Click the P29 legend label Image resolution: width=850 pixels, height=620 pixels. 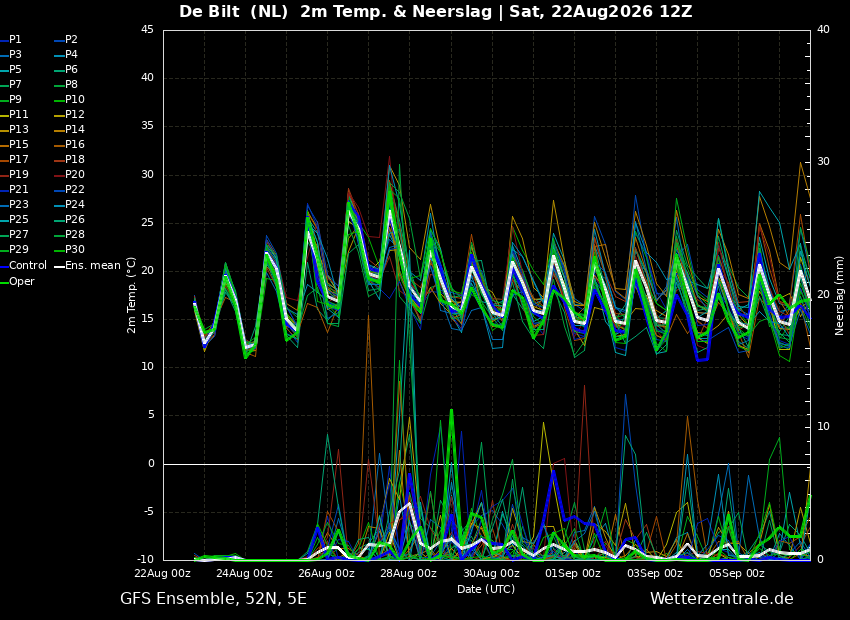pyautogui.click(x=18, y=249)
